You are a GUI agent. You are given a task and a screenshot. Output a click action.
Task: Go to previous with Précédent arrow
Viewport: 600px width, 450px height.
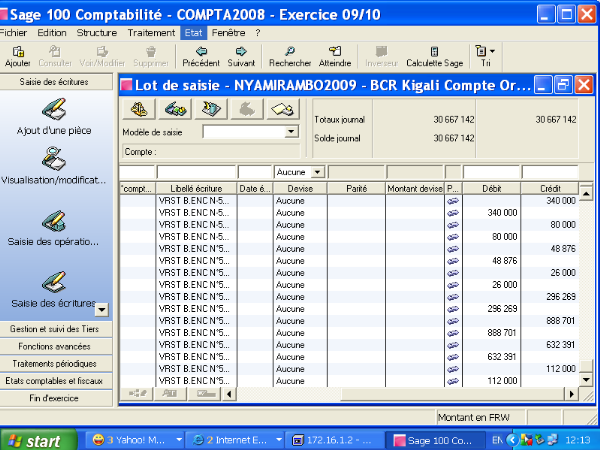(201, 56)
